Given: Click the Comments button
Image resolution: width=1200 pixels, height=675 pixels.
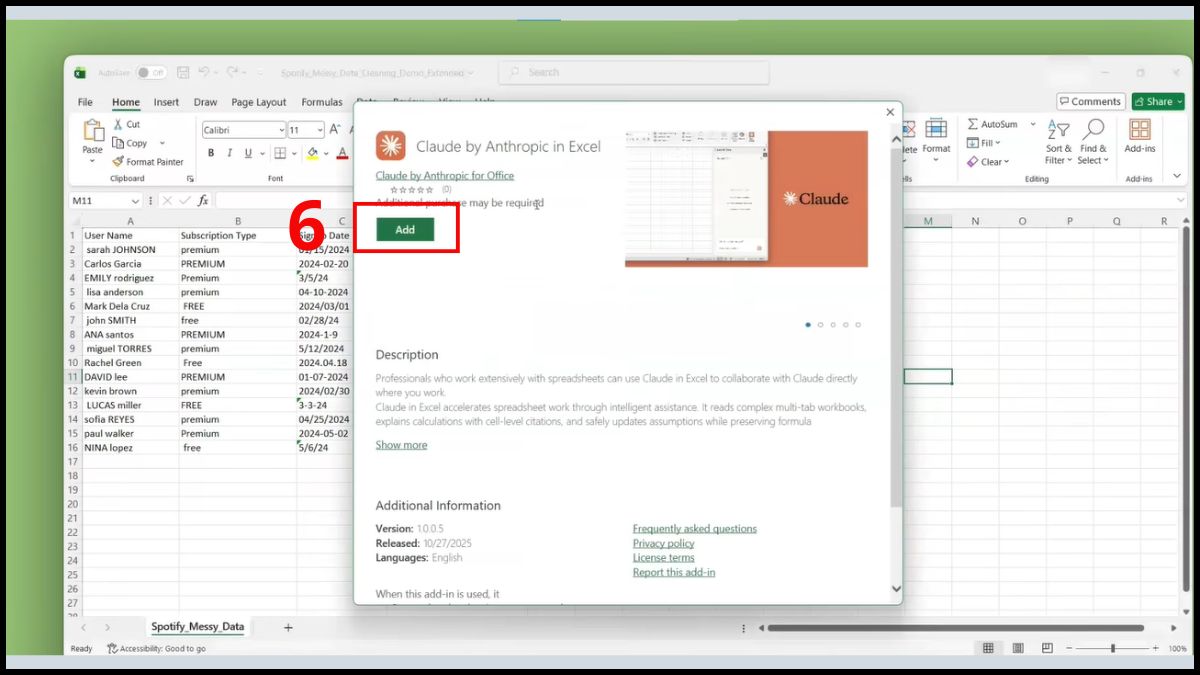Looking at the screenshot, I should (x=1090, y=101).
